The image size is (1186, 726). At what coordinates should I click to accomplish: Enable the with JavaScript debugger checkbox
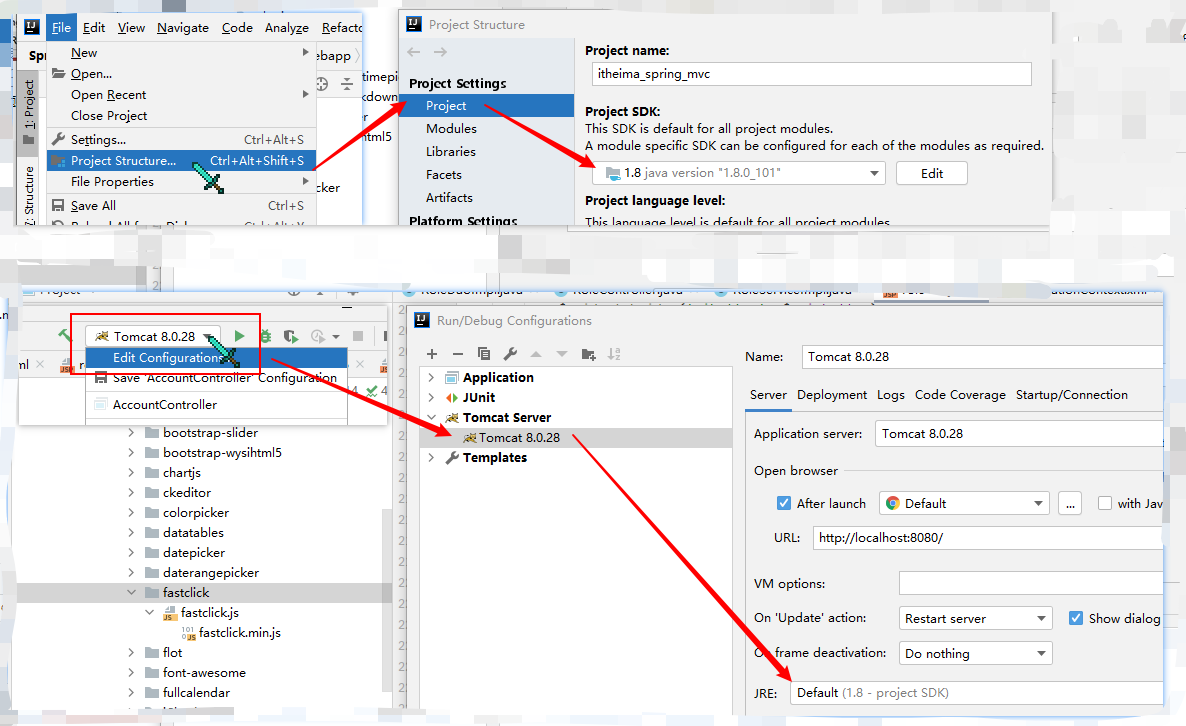pos(1105,504)
